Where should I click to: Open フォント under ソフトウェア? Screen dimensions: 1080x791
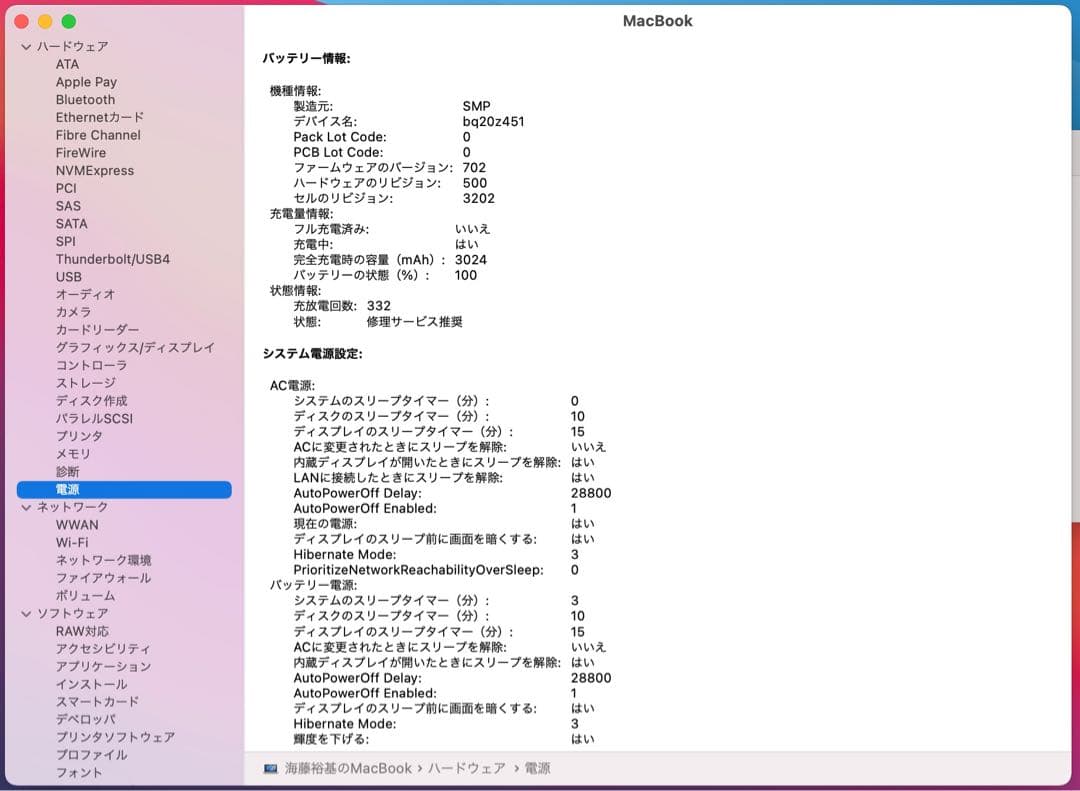[x=79, y=773]
